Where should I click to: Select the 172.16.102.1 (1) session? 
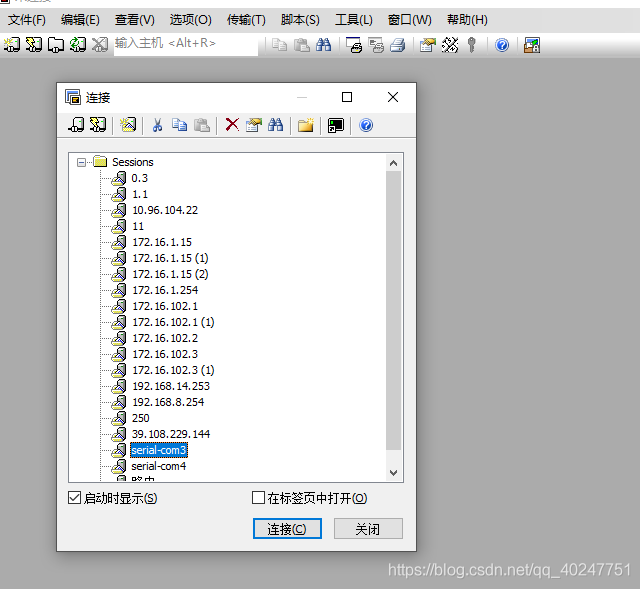pos(173,322)
